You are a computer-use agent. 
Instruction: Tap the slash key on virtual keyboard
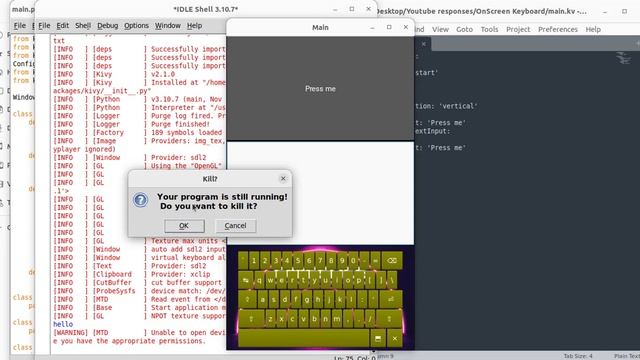370,318
